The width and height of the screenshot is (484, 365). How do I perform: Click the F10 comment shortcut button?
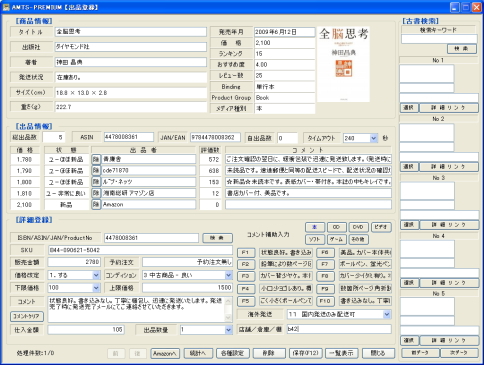325,301
